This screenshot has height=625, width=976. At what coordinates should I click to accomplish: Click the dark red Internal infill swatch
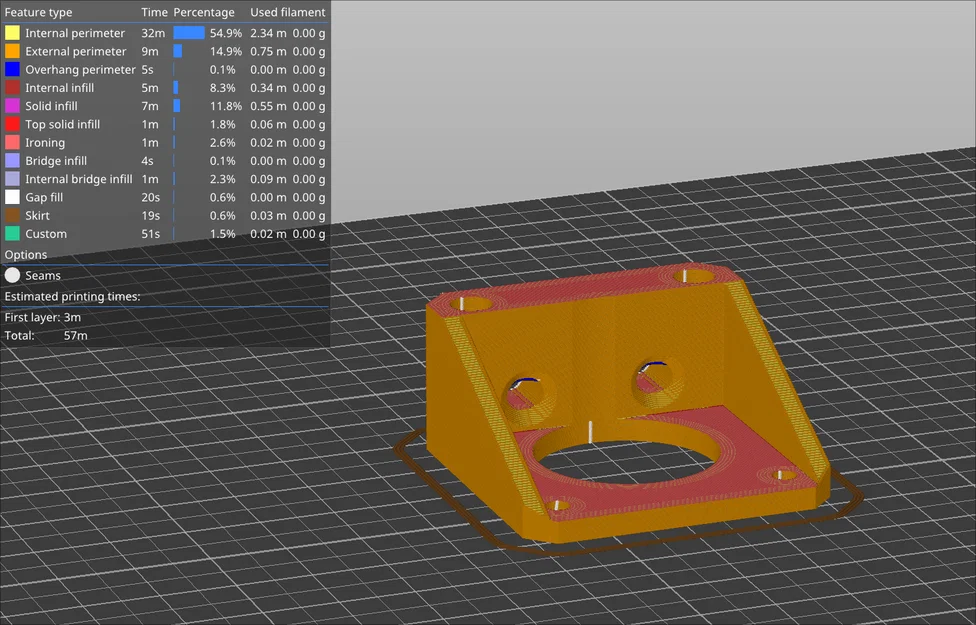pyautogui.click(x=12, y=88)
